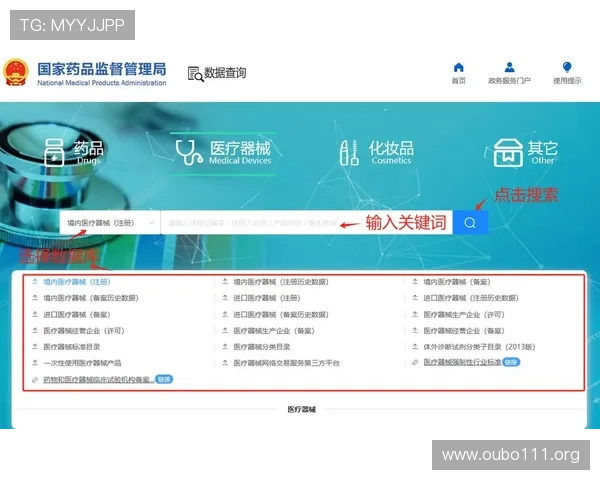Click the 使用提示 navigation label

(x=567, y=81)
